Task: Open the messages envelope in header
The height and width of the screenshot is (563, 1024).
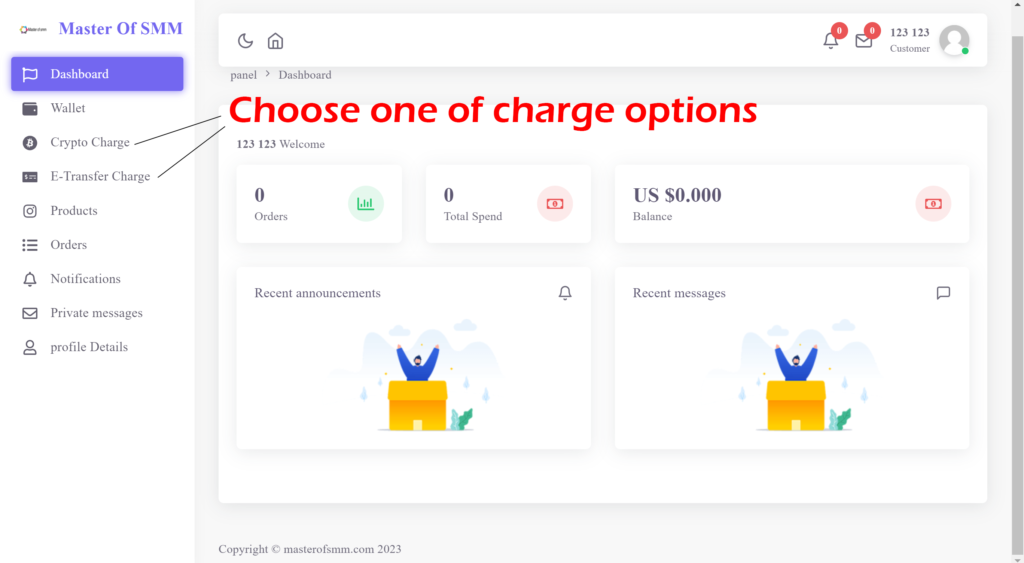Action: click(863, 41)
